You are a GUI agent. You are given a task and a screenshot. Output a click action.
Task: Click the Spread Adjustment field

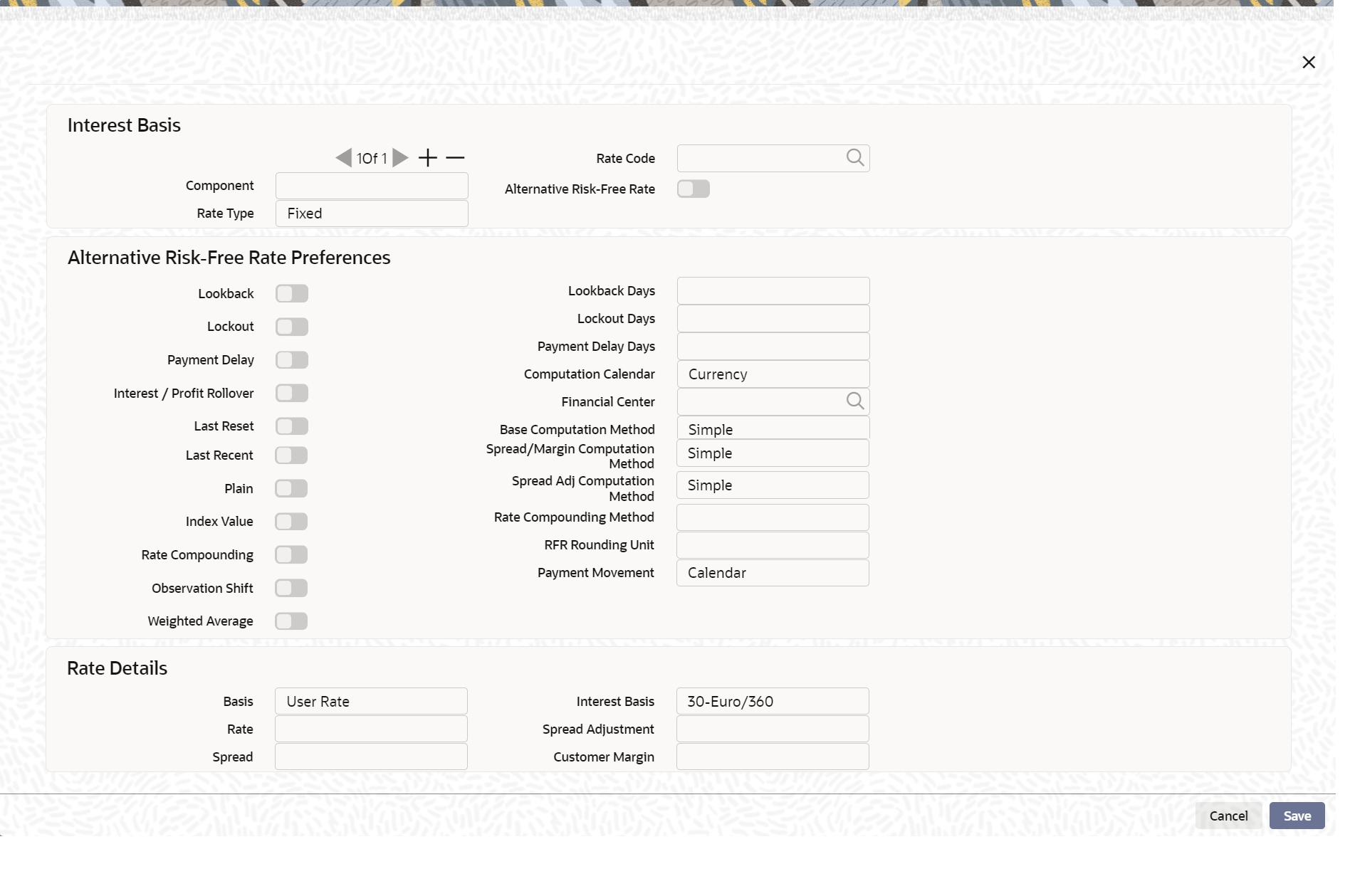pos(773,729)
